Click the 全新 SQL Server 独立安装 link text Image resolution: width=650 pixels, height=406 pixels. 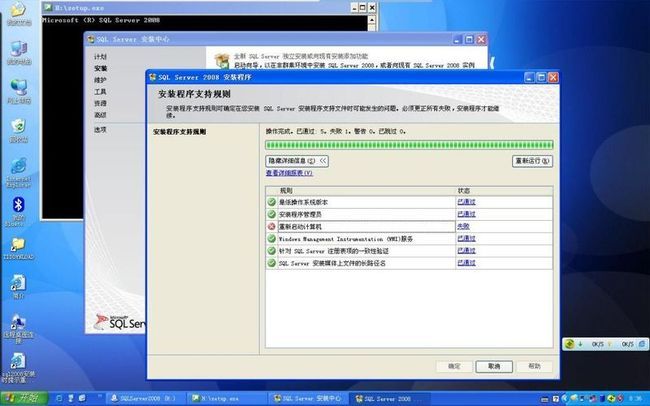[301, 56]
